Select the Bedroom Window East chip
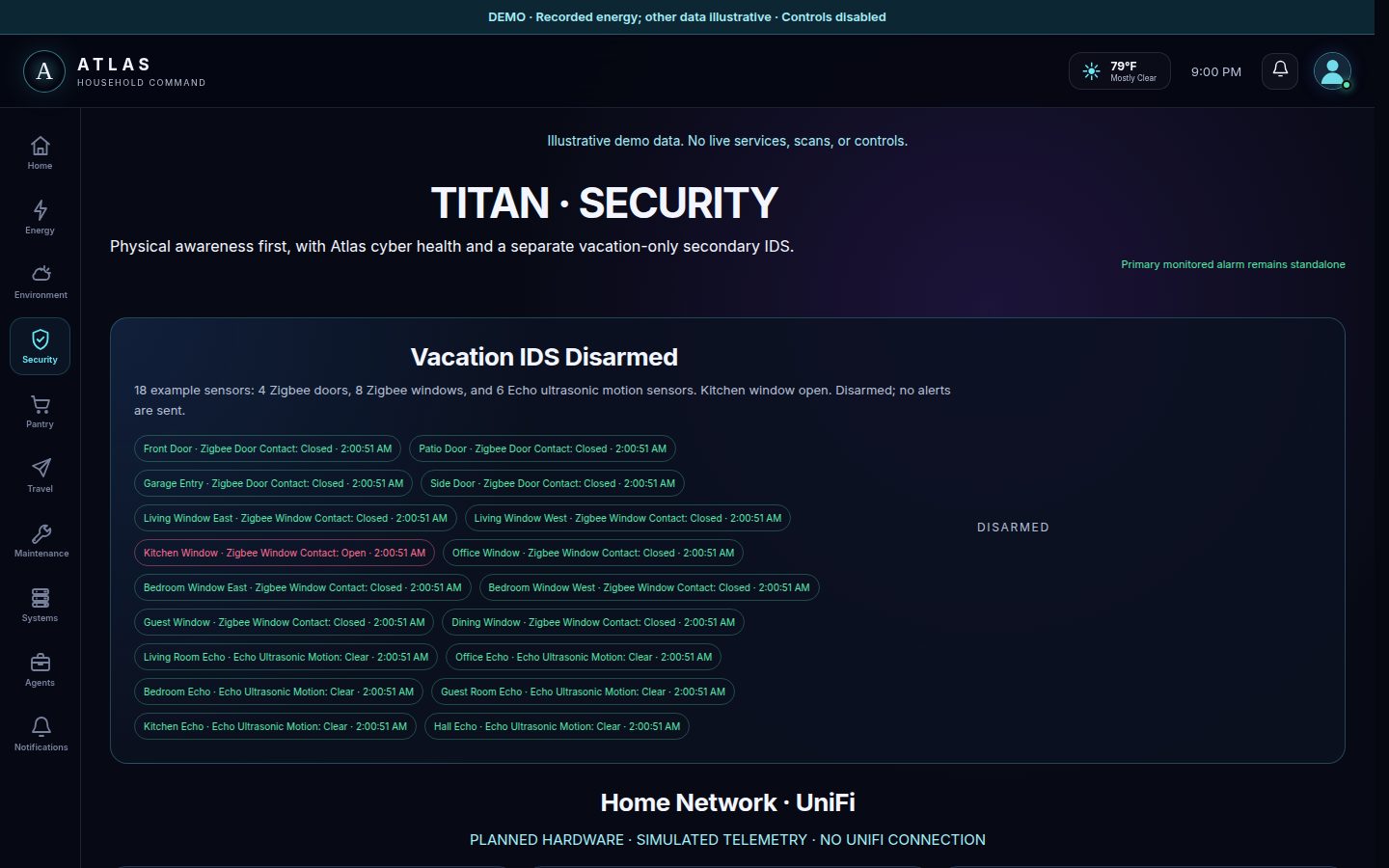Viewport: 1389px width, 868px height. pos(303,587)
